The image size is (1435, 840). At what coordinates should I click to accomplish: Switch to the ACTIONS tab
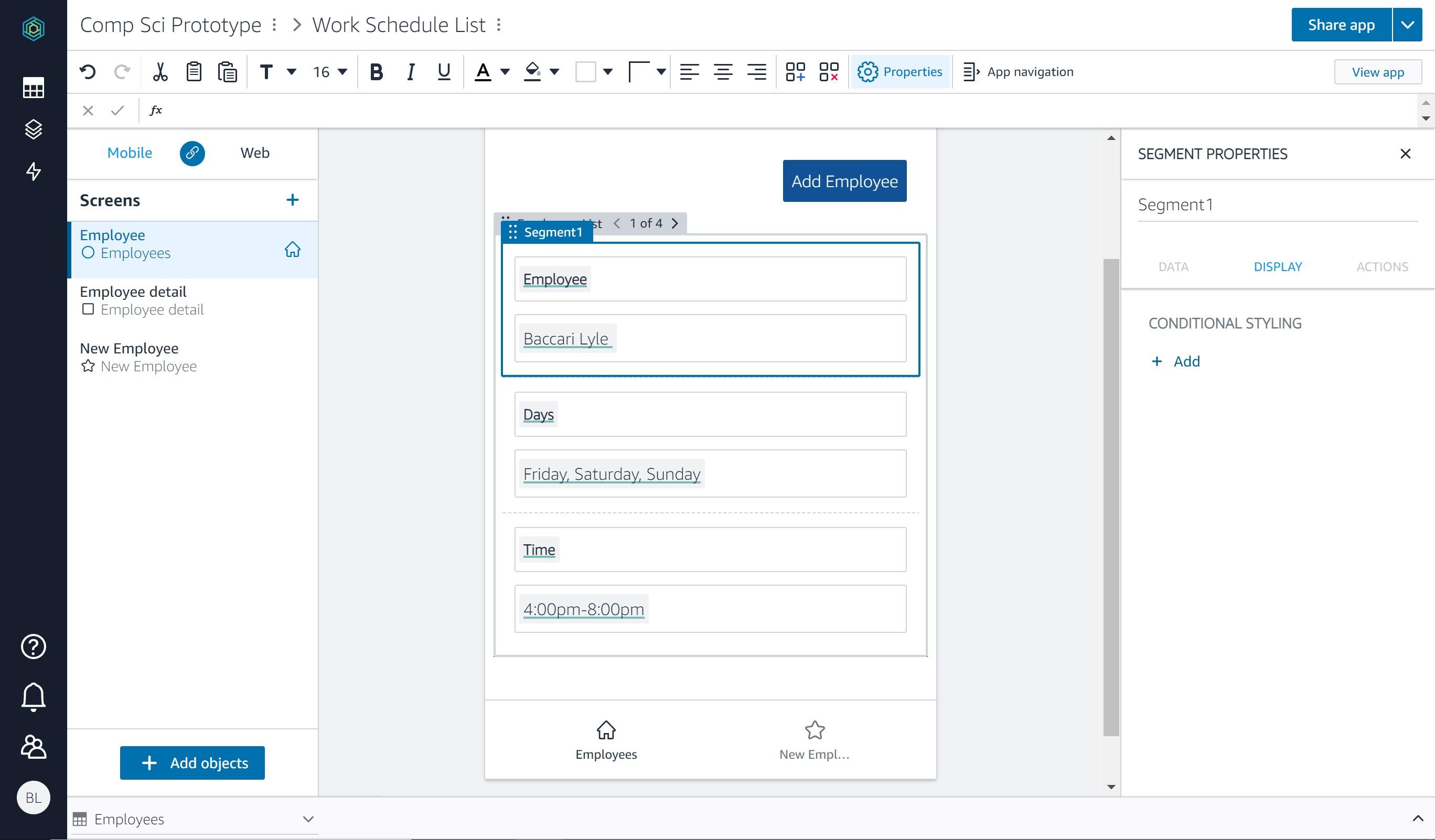tap(1381, 265)
